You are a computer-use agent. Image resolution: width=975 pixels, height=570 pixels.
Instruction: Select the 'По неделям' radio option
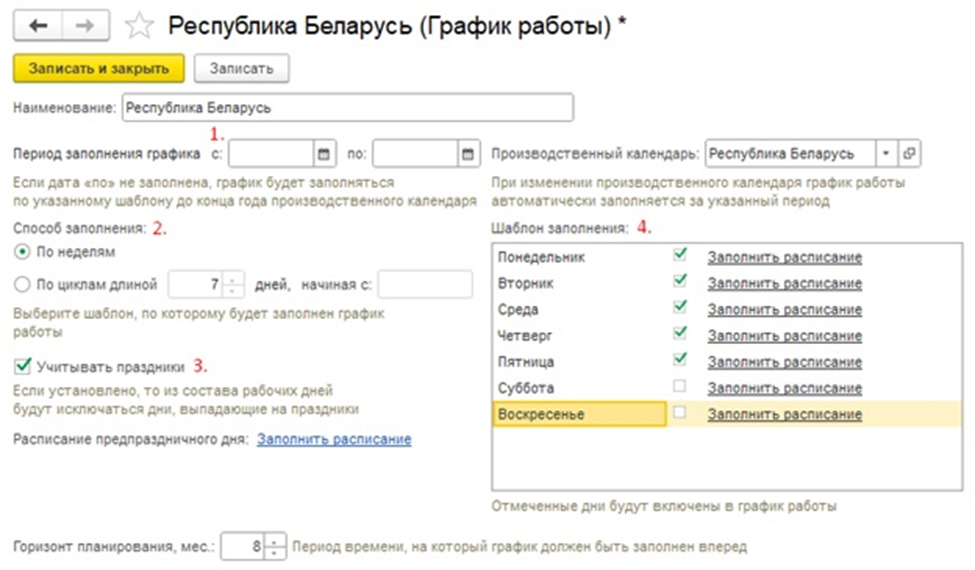click(22, 252)
